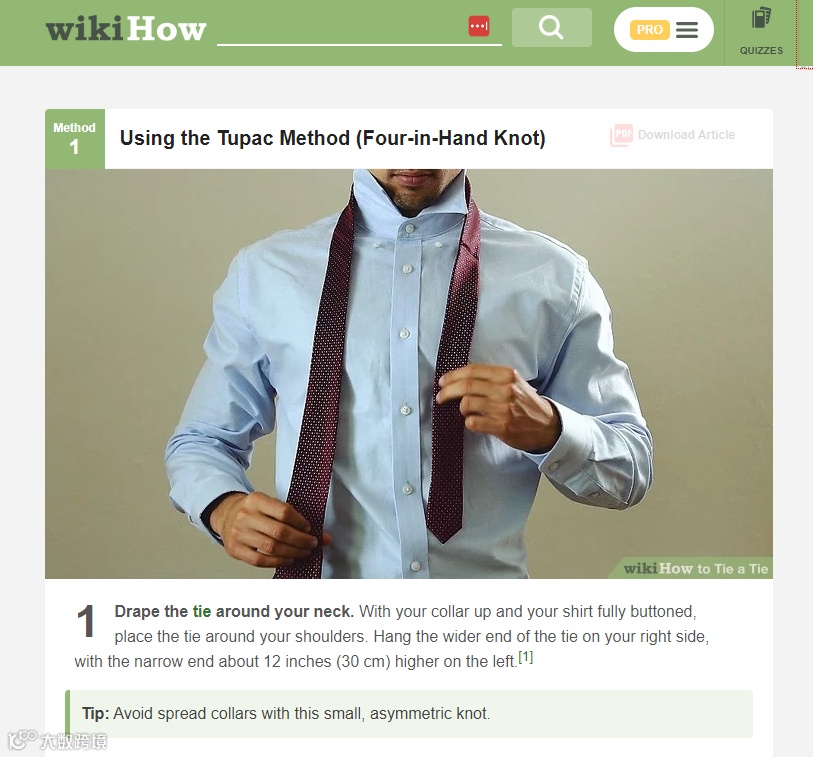Click the tie-draping step image
The height and width of the screenshot is (757, 813).
coord(409,373)
